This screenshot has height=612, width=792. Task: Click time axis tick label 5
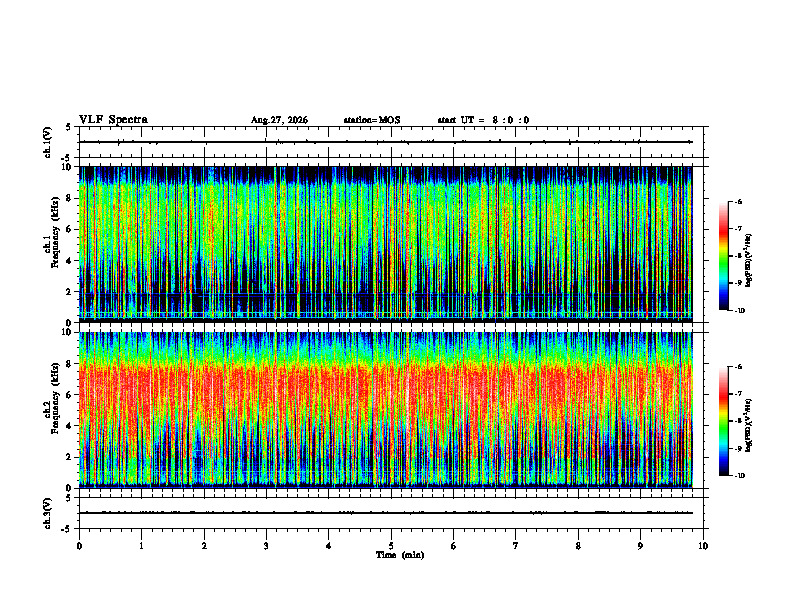pos(391,546)
